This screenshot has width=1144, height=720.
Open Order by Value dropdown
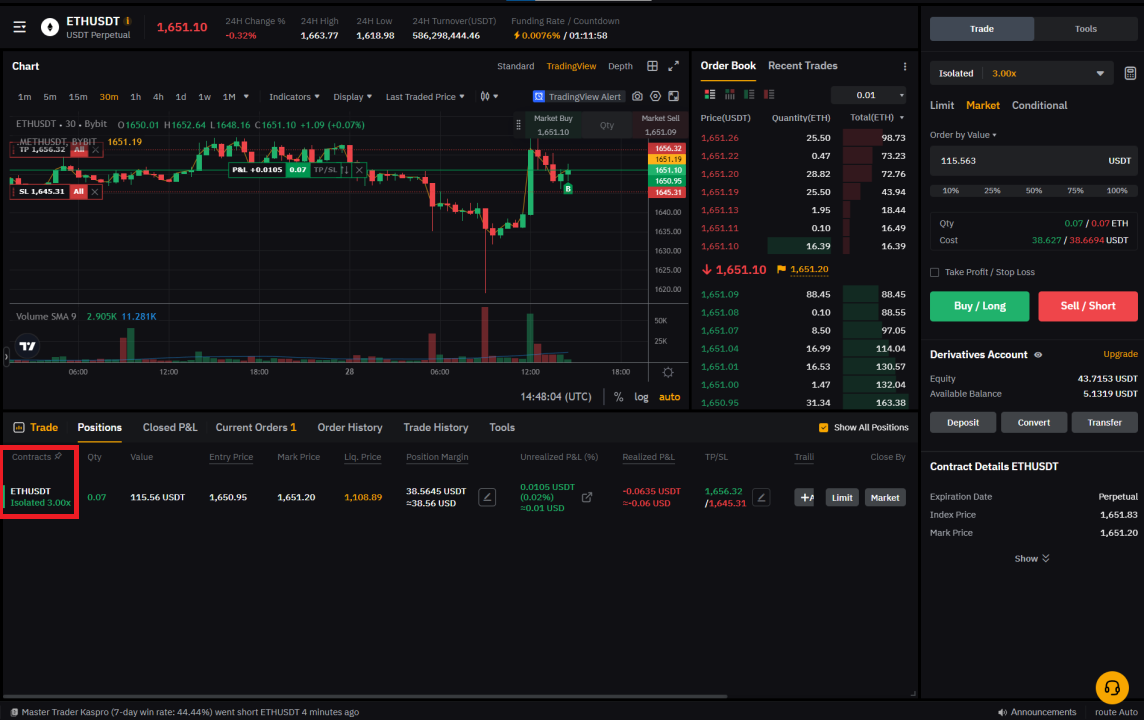(x=963, y=135)
